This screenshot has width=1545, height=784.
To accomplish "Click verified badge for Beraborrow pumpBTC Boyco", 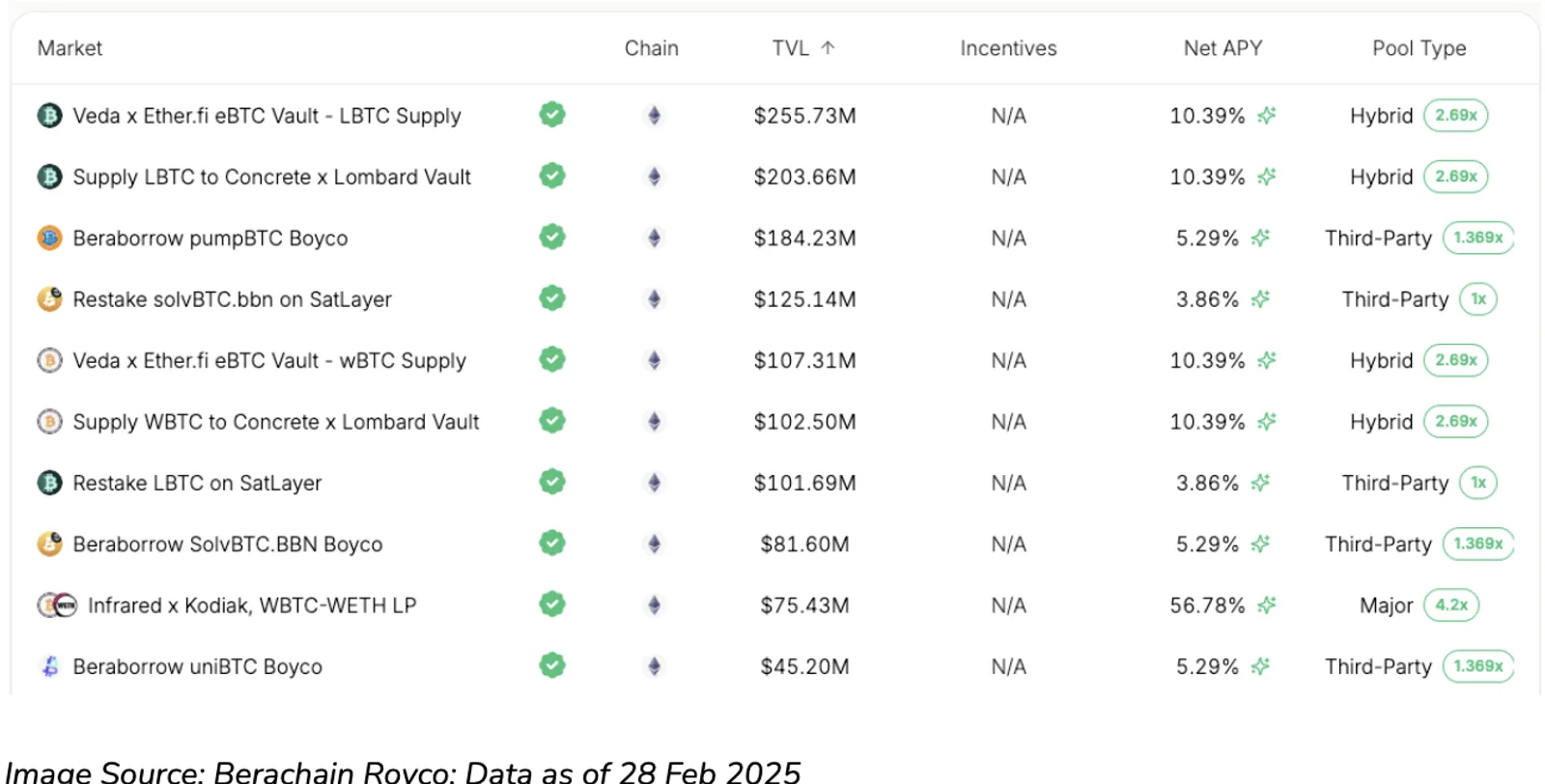I will [552, 237].
